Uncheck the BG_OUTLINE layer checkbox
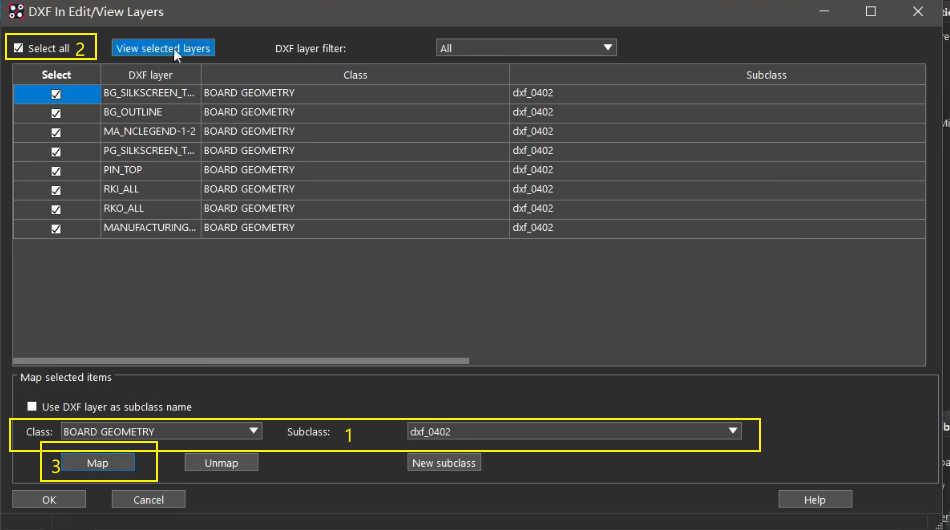 [x=56, y=113]
